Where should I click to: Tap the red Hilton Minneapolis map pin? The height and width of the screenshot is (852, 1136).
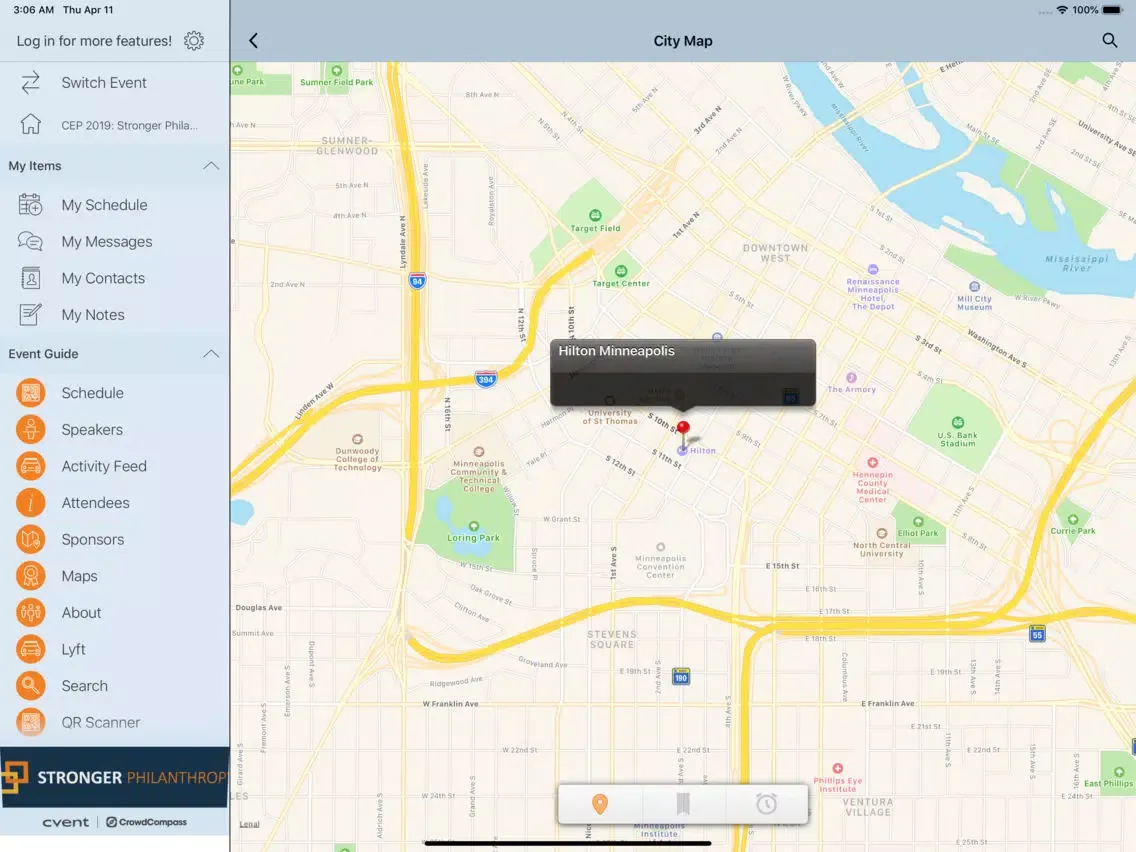(x=683, y=427)
